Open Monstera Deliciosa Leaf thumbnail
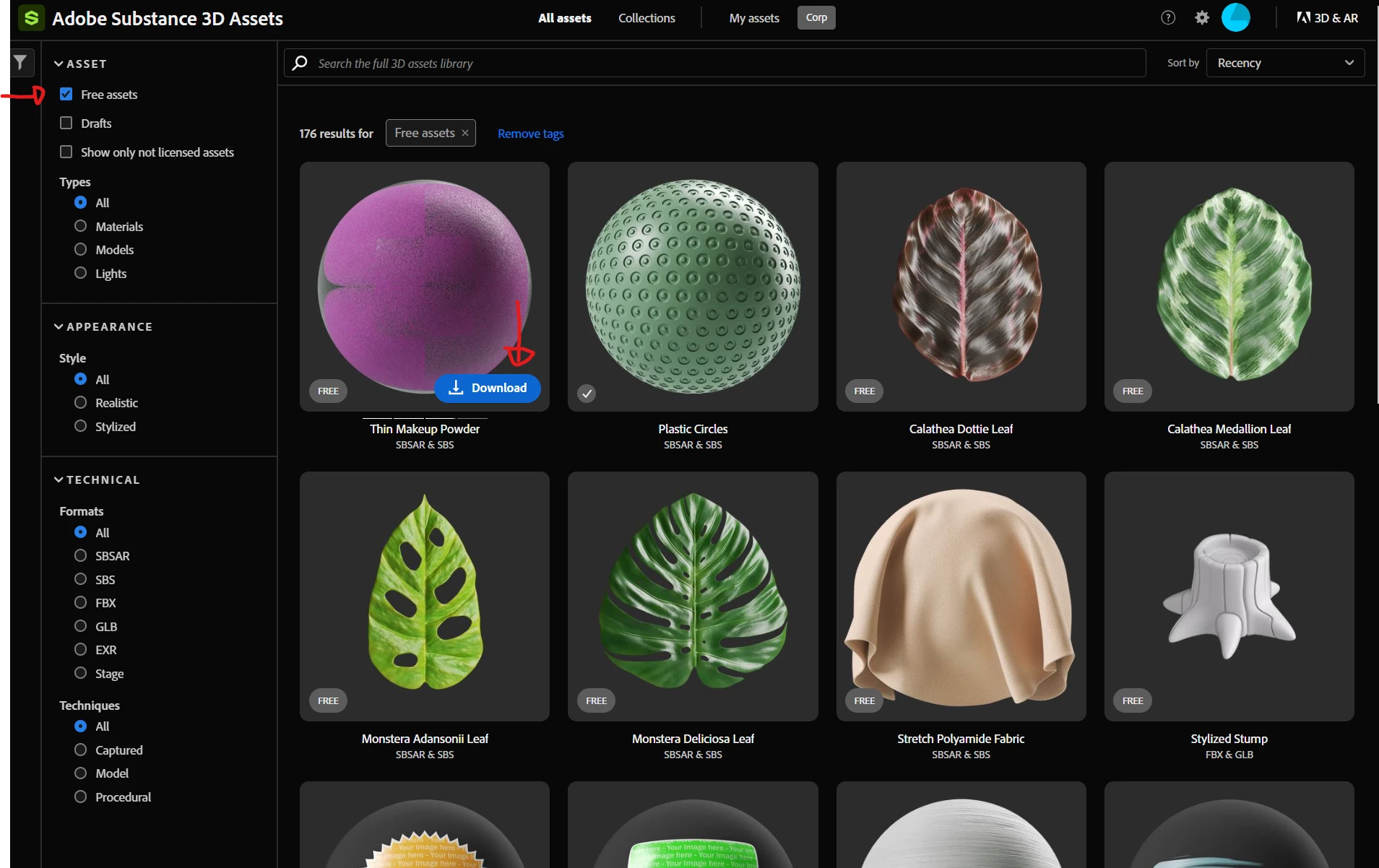Image resolution: width=1379 pixels, height=868 pixels. pyautogui.click(x=693, y=596)
